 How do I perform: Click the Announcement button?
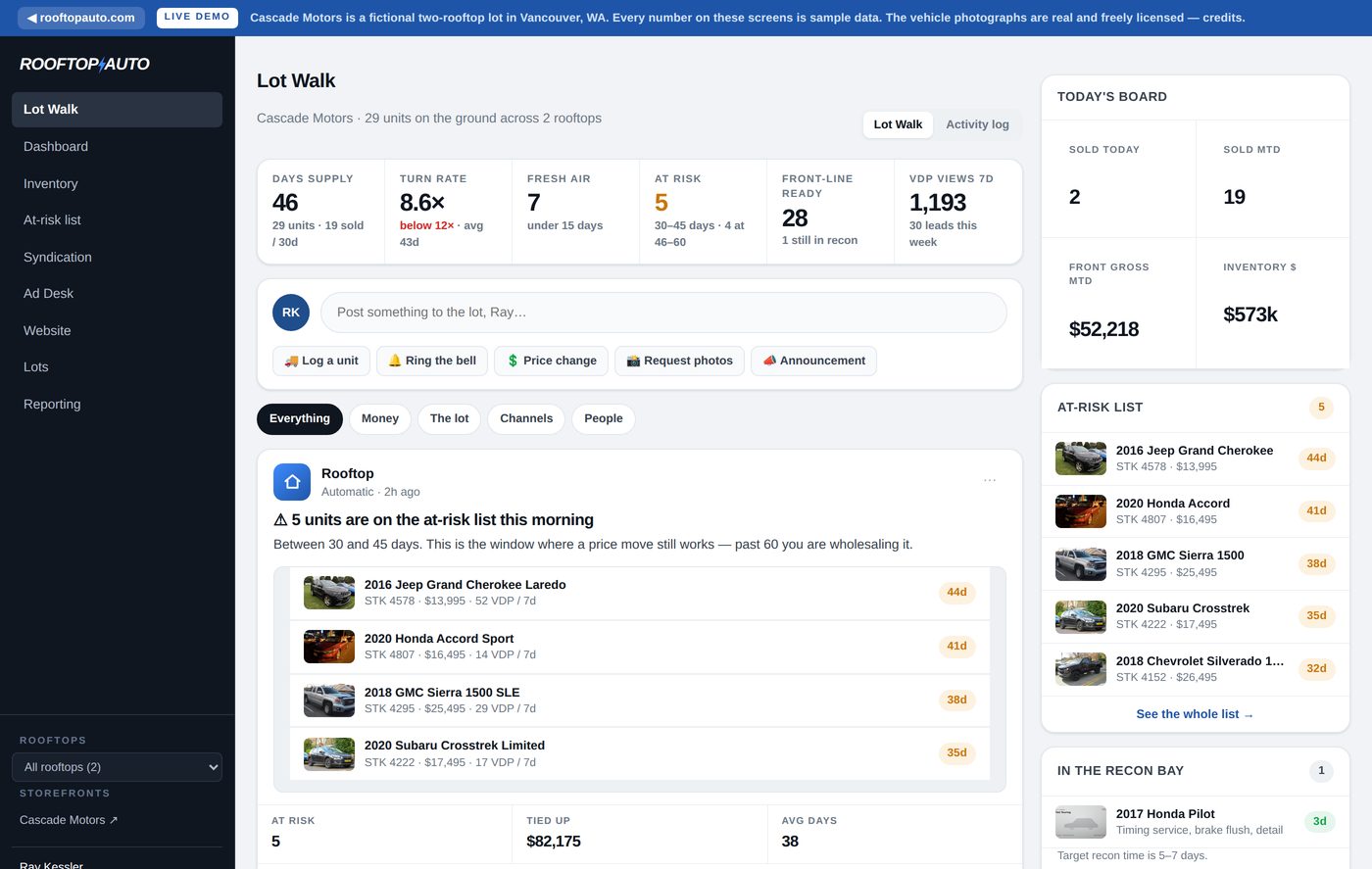click(x=813, y=361)
